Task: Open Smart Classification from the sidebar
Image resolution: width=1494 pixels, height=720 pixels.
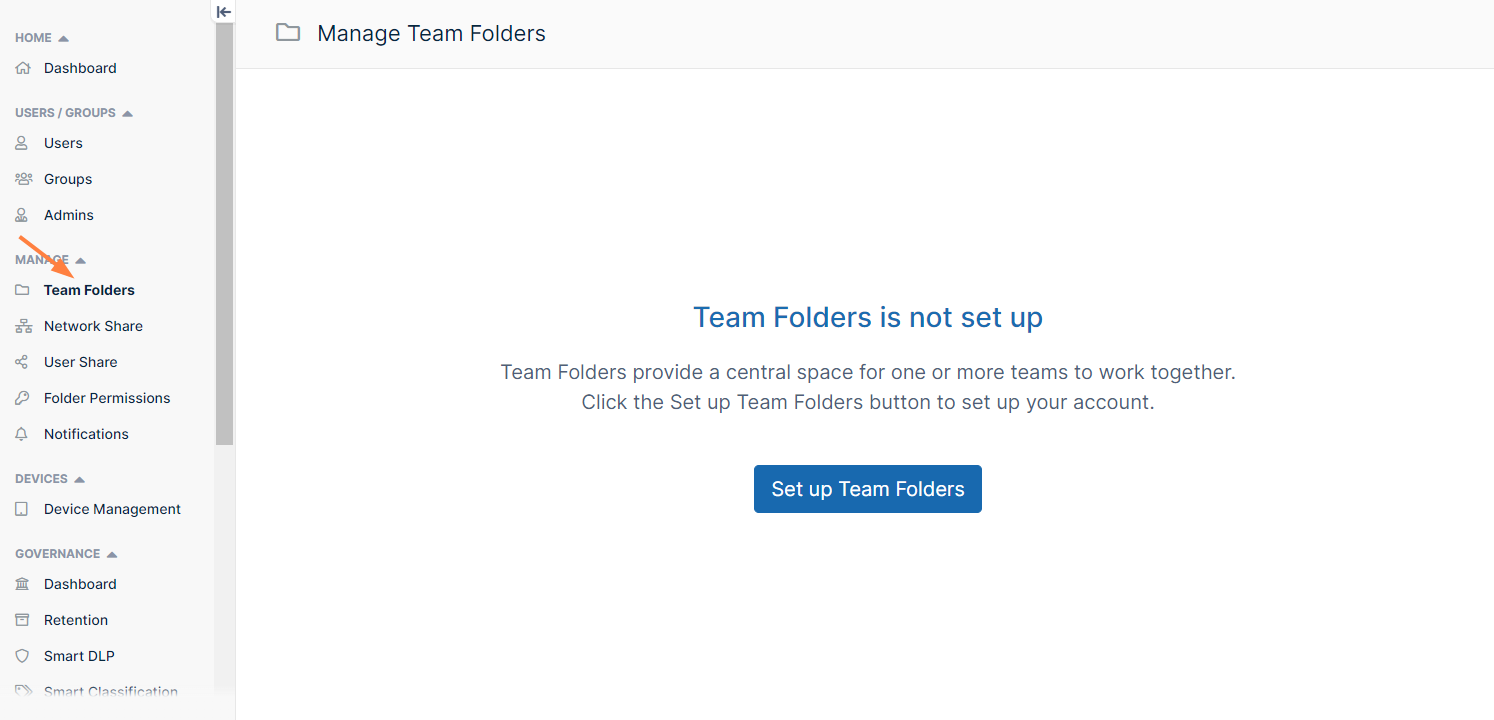Action: 110,691
